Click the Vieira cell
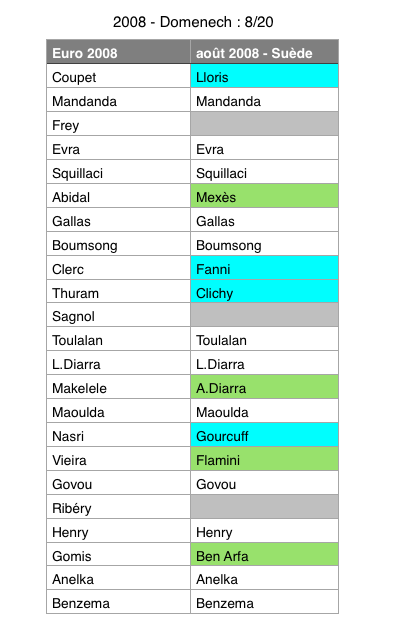400x630 pixels. [x=118, y=459]
